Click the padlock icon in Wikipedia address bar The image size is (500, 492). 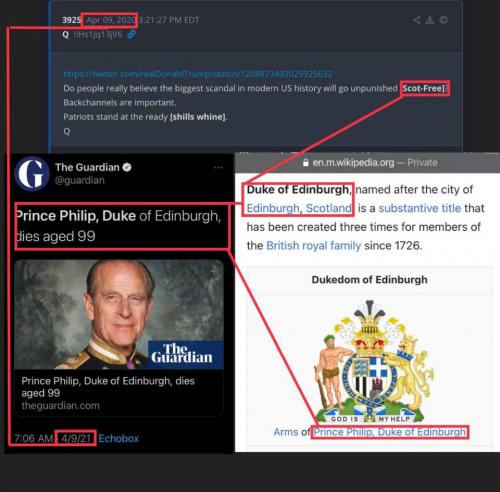click(305, 163)
